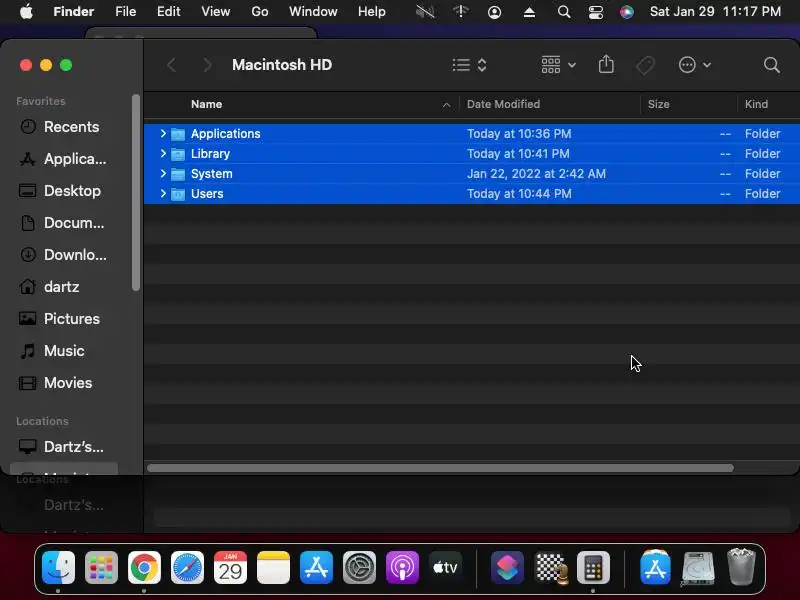Select Pictures in the sidebar
This screenshot has height=600, width=800.
click(64, 318)
